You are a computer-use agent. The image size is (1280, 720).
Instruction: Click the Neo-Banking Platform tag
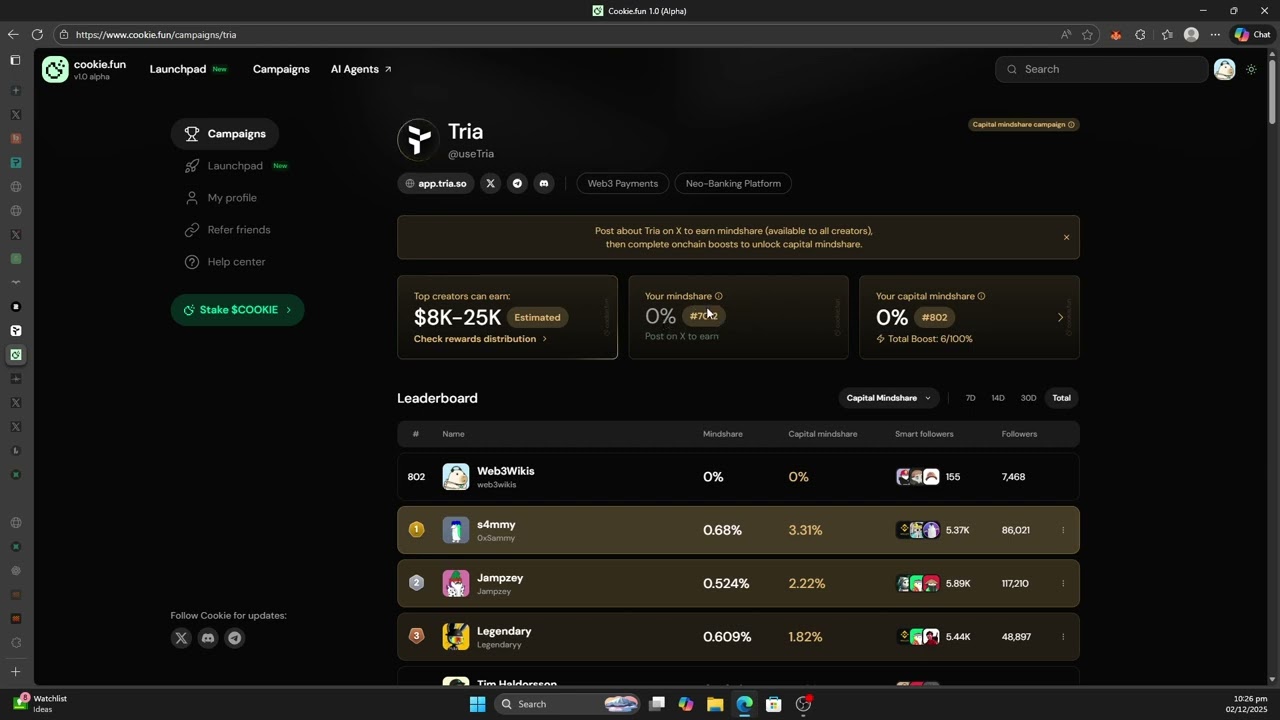coord(733,184)
